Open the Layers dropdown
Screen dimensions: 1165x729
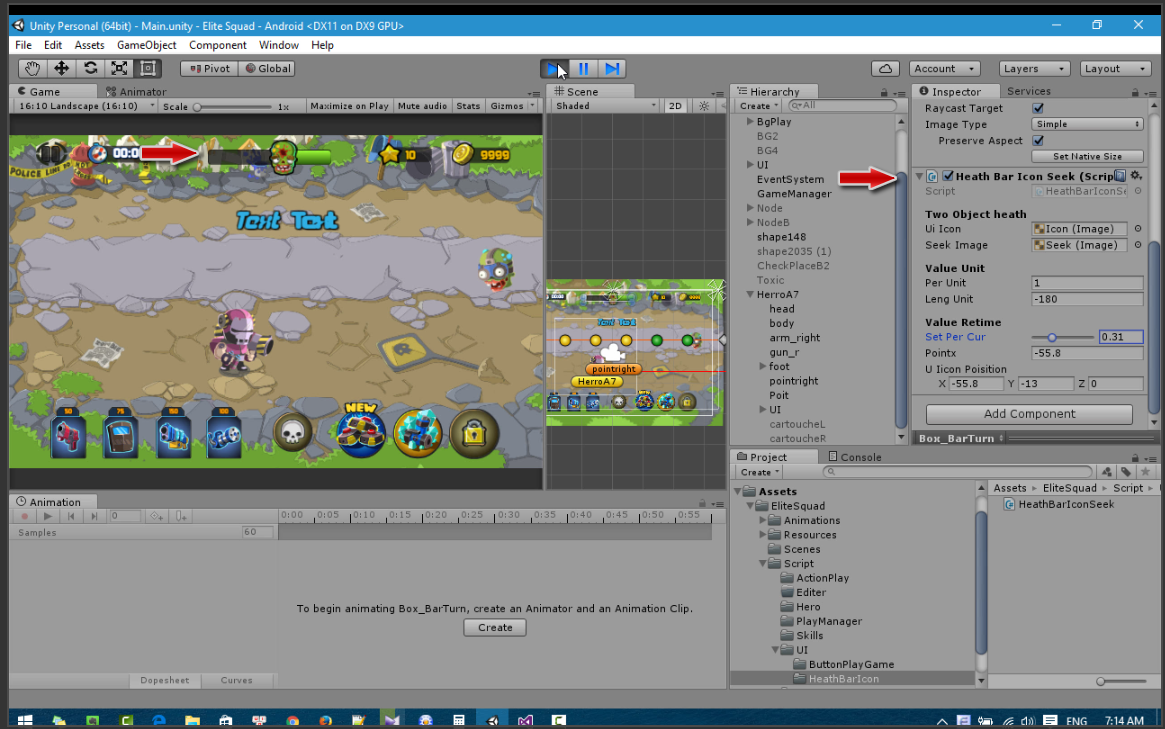1033,68
